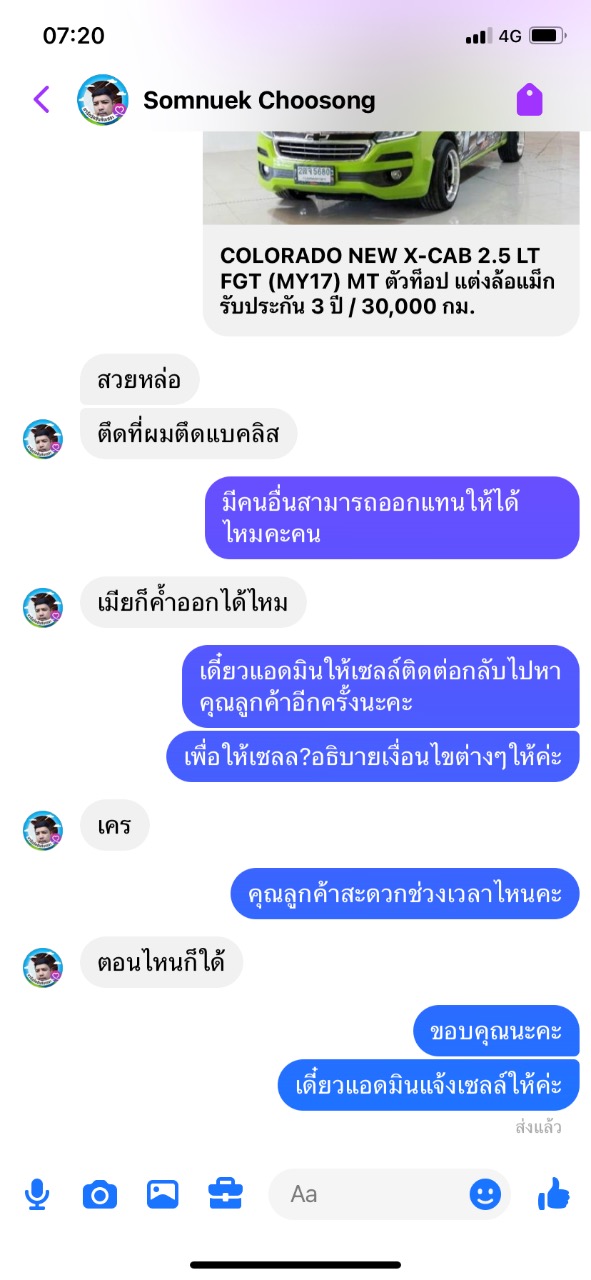This screenshot has width=591, height=1280.
Task: Select the message "คุณลูกค้าสะดวกช่วงเวลาไหนคะ"
Action: coord(405,893)
